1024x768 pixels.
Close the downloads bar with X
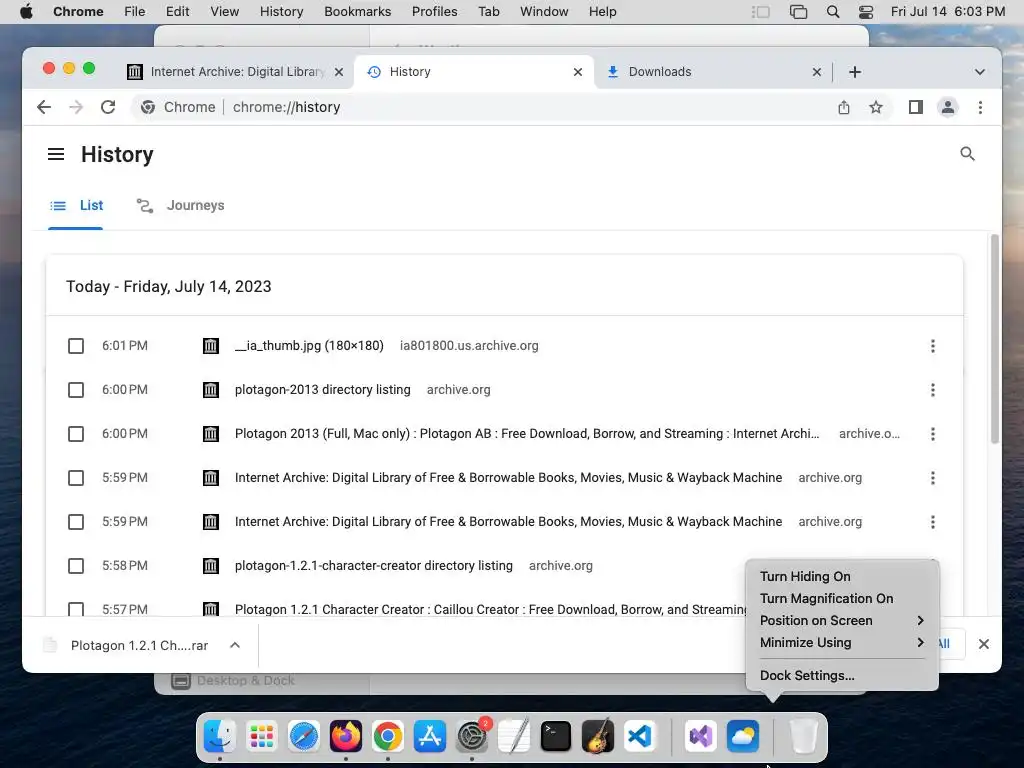(x=984, y=645)
